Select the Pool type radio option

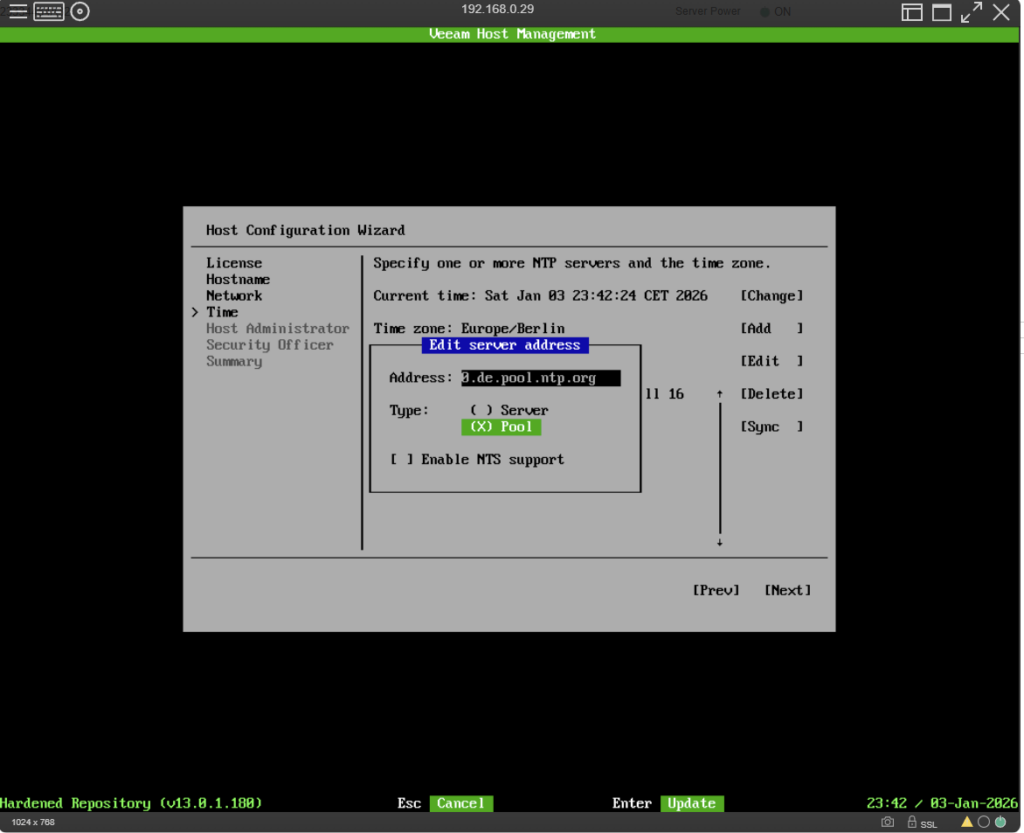pyautogui.click(x=501, y=427)
